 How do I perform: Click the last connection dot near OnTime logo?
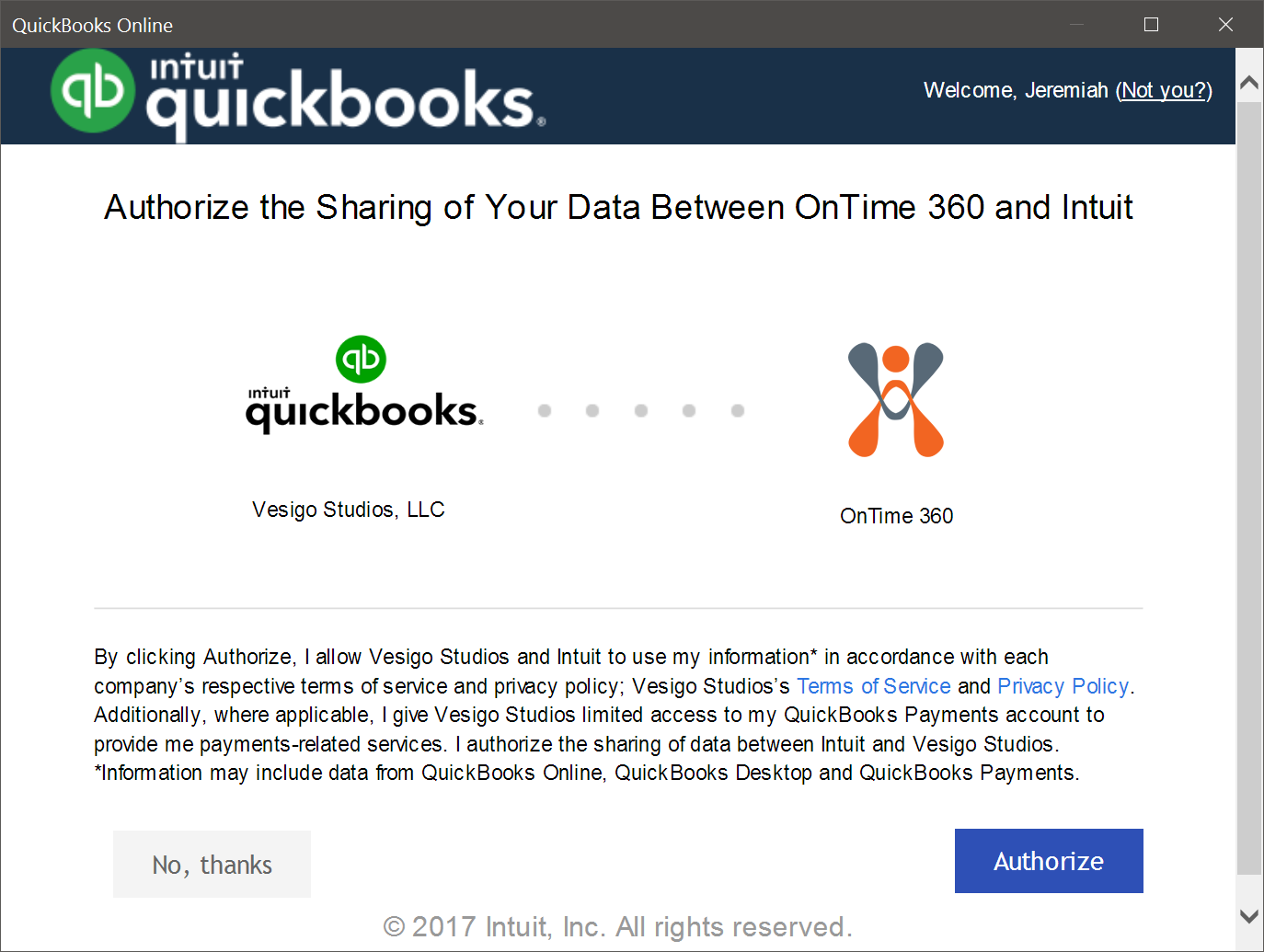point(738,410)
